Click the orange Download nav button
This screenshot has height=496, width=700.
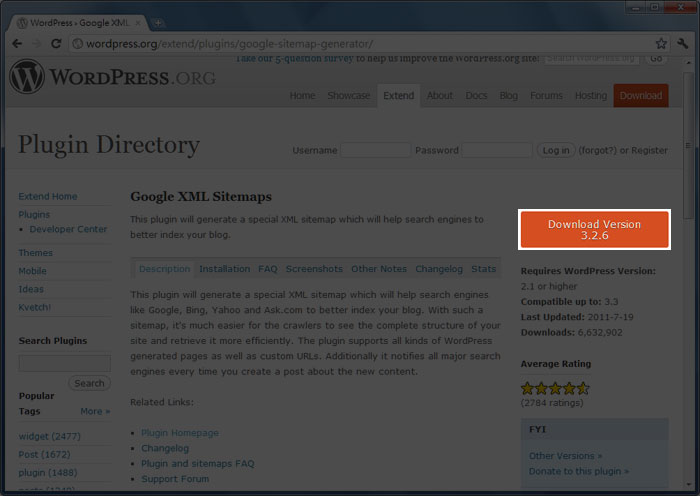point(641,96)
